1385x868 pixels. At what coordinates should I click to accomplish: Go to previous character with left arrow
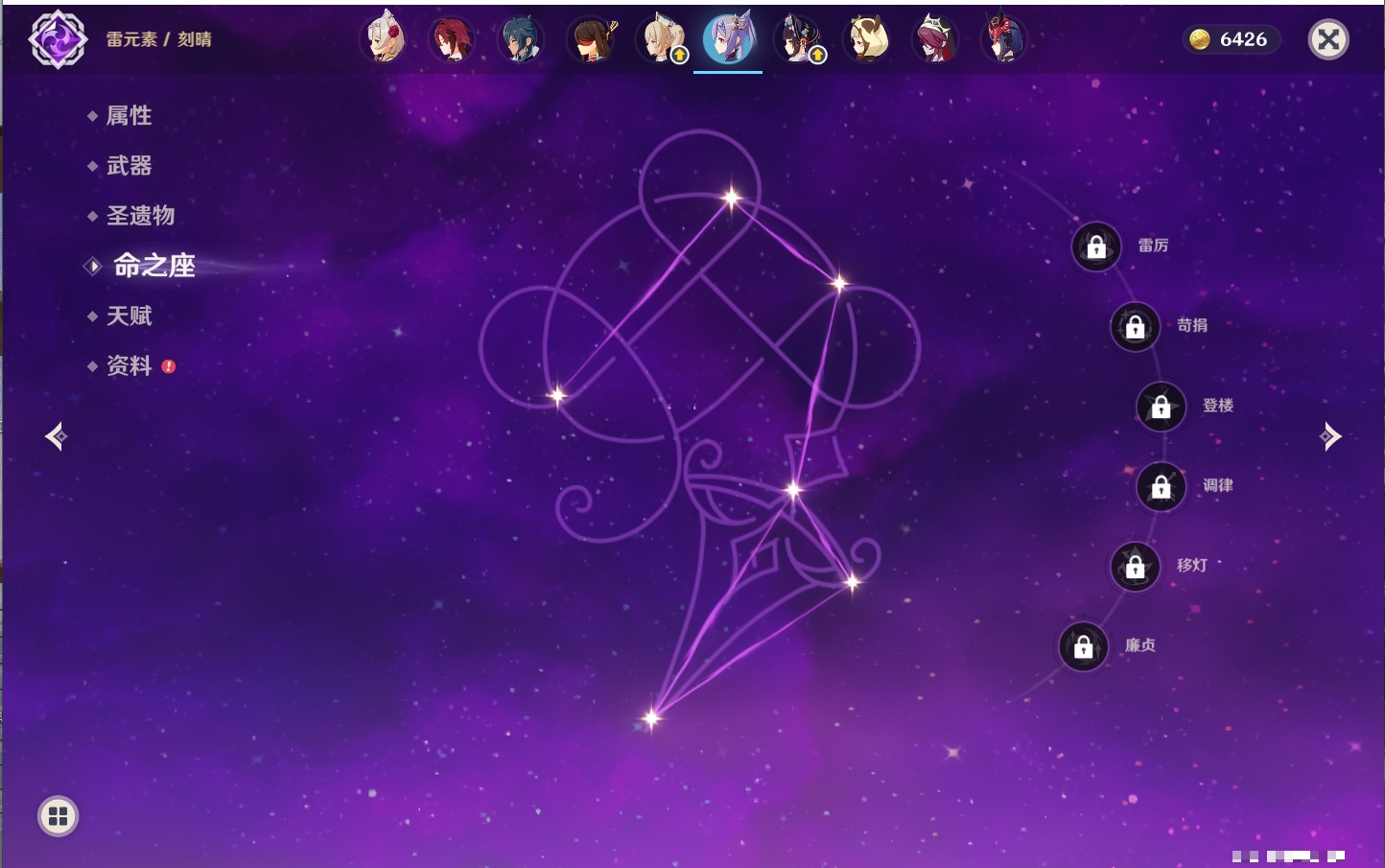[x=57, y=436]
